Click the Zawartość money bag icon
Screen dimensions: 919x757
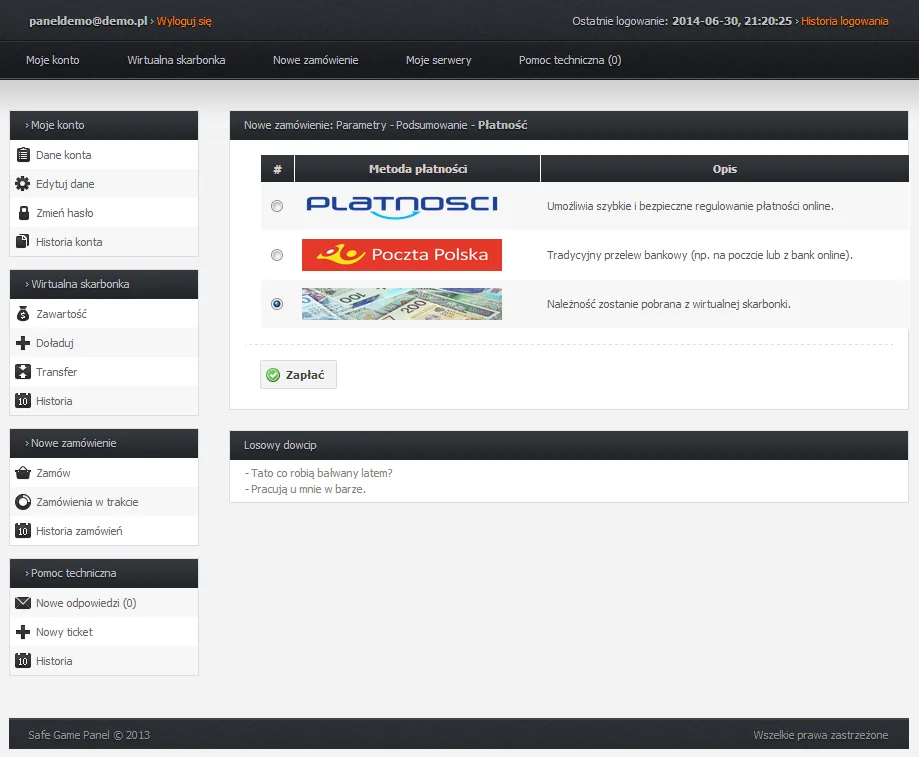tap(23, 314)
